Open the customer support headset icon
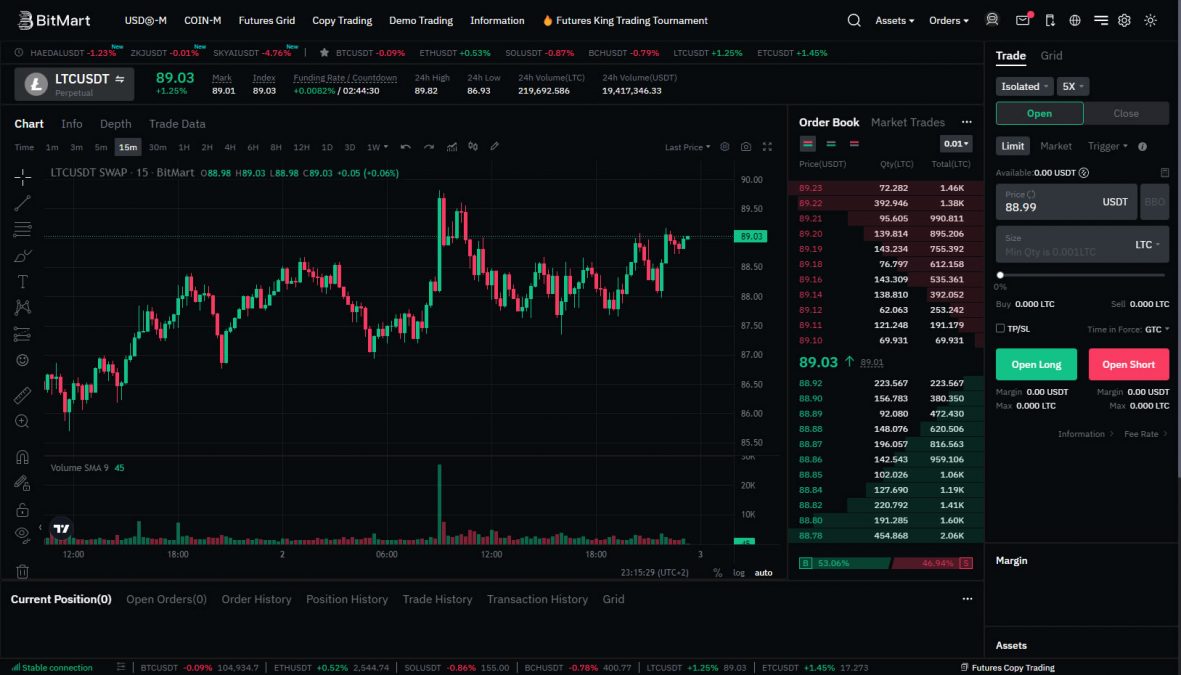This screenshot has height=675, width=1181. click(x=992, y=20)
